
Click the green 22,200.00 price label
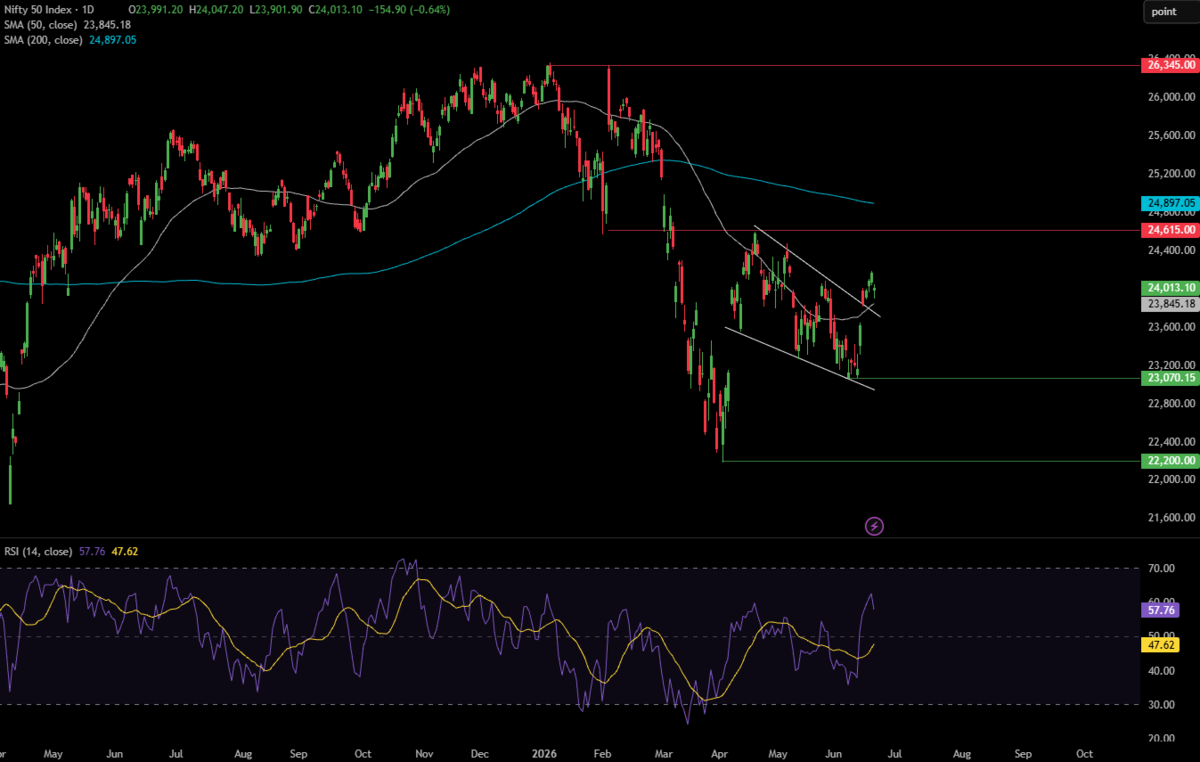[1169, 460]
